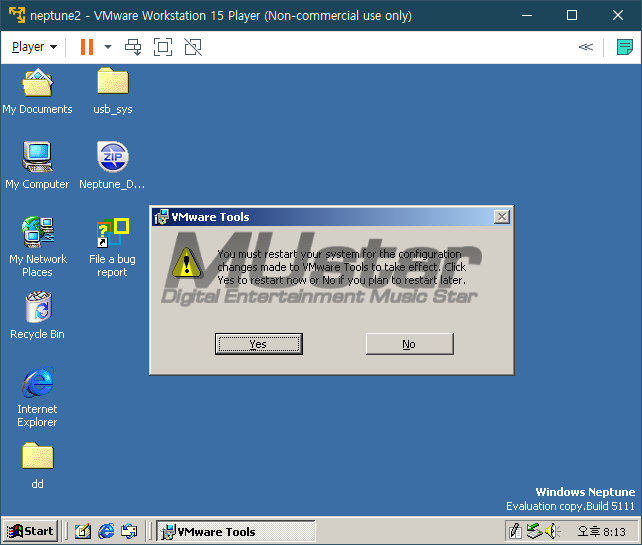Click the pen tray icon

pyautogui.click(x=515, y=531)
